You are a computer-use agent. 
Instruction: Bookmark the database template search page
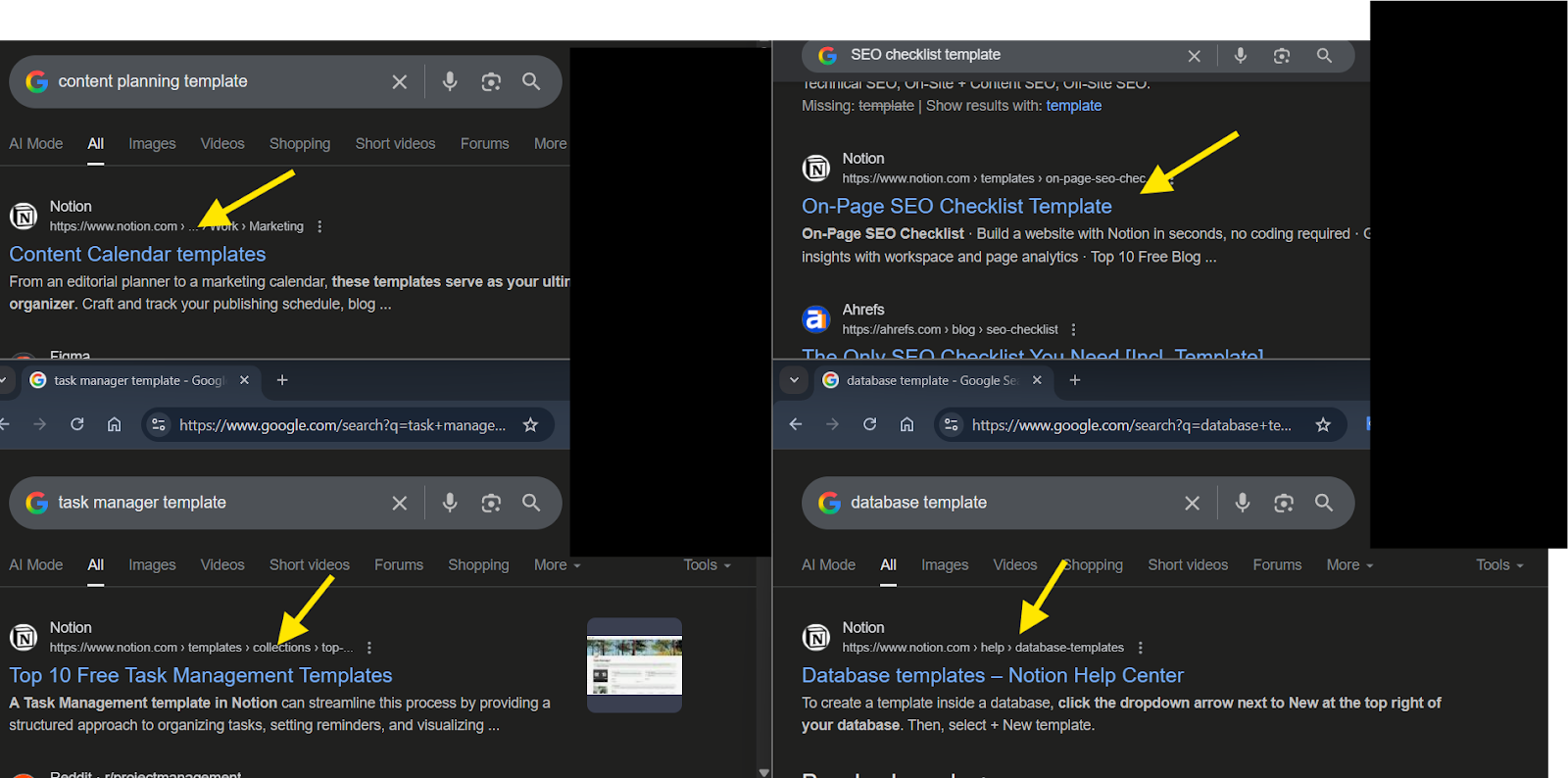[1323, 424]
